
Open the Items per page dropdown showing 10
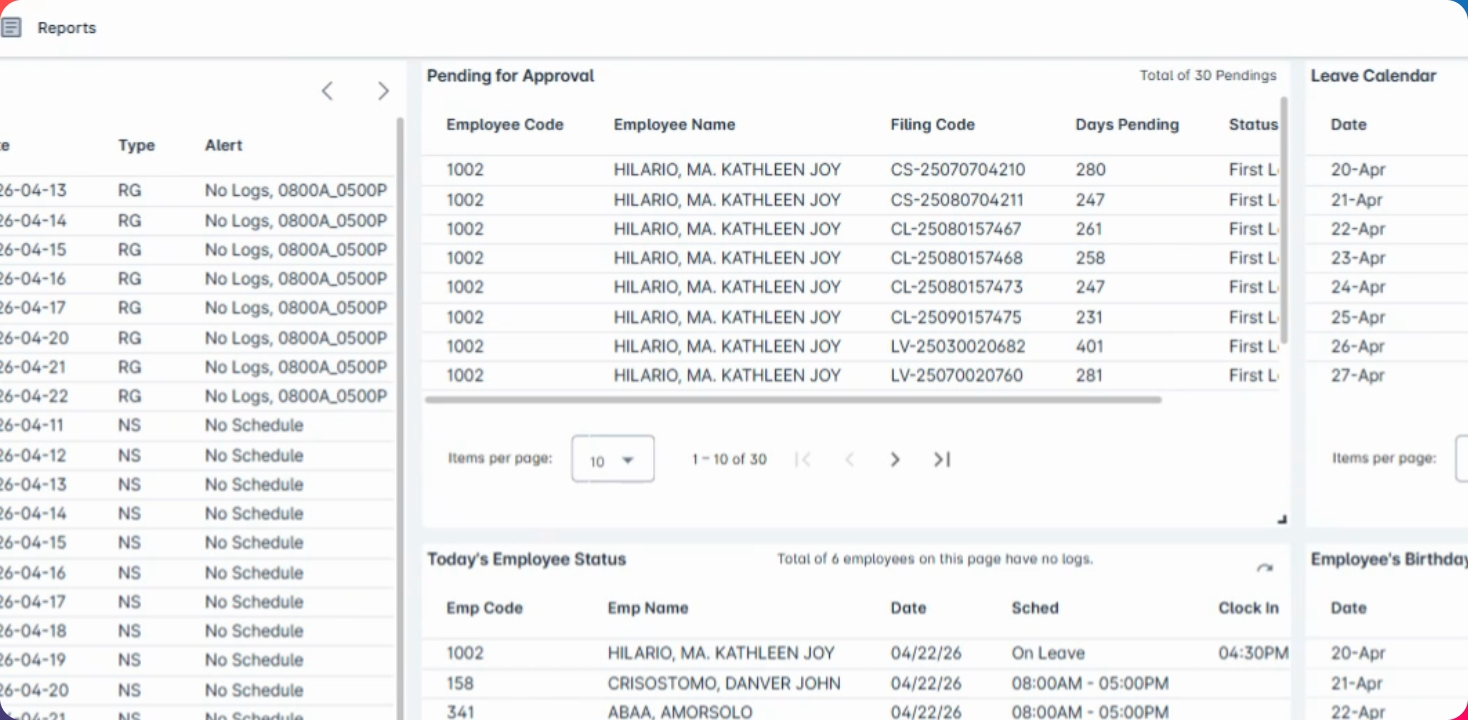pos(613,459)
